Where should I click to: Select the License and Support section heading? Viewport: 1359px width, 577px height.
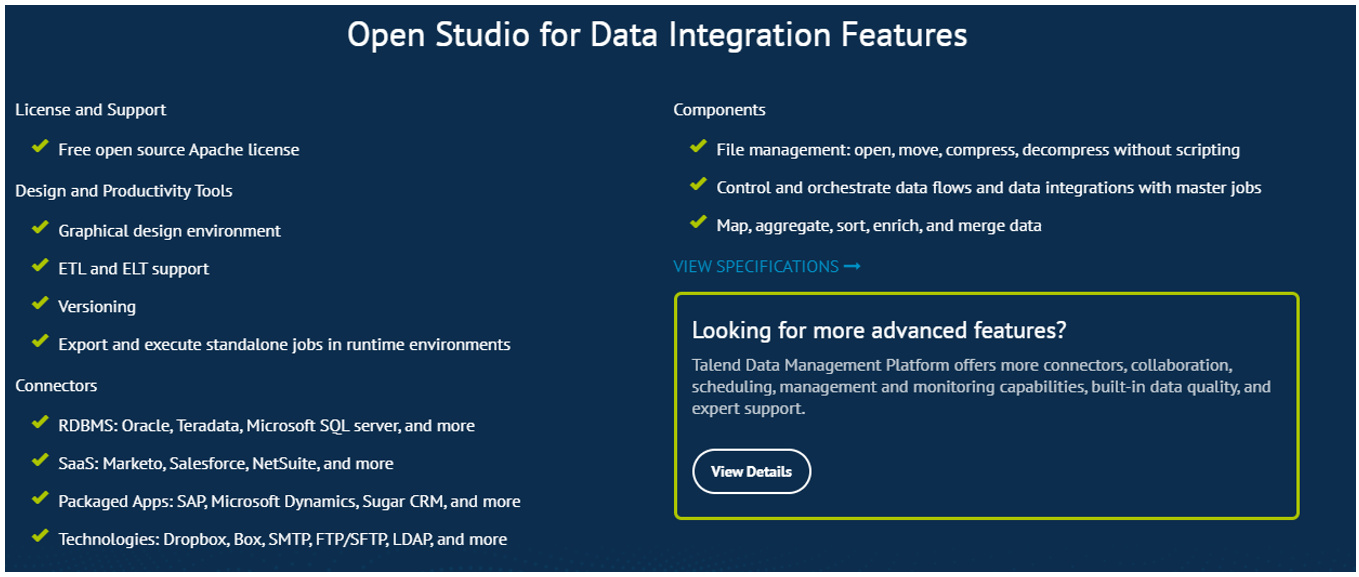click(90, 110)
